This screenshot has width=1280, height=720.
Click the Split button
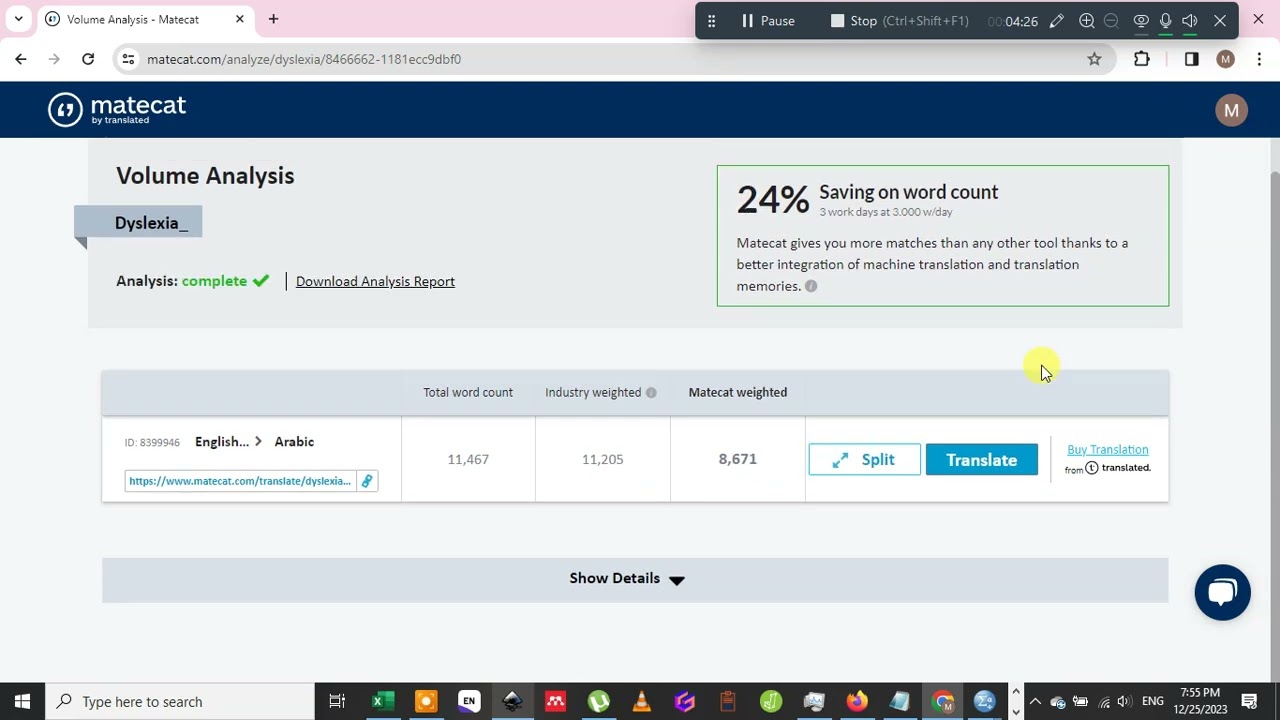point(864,460)
